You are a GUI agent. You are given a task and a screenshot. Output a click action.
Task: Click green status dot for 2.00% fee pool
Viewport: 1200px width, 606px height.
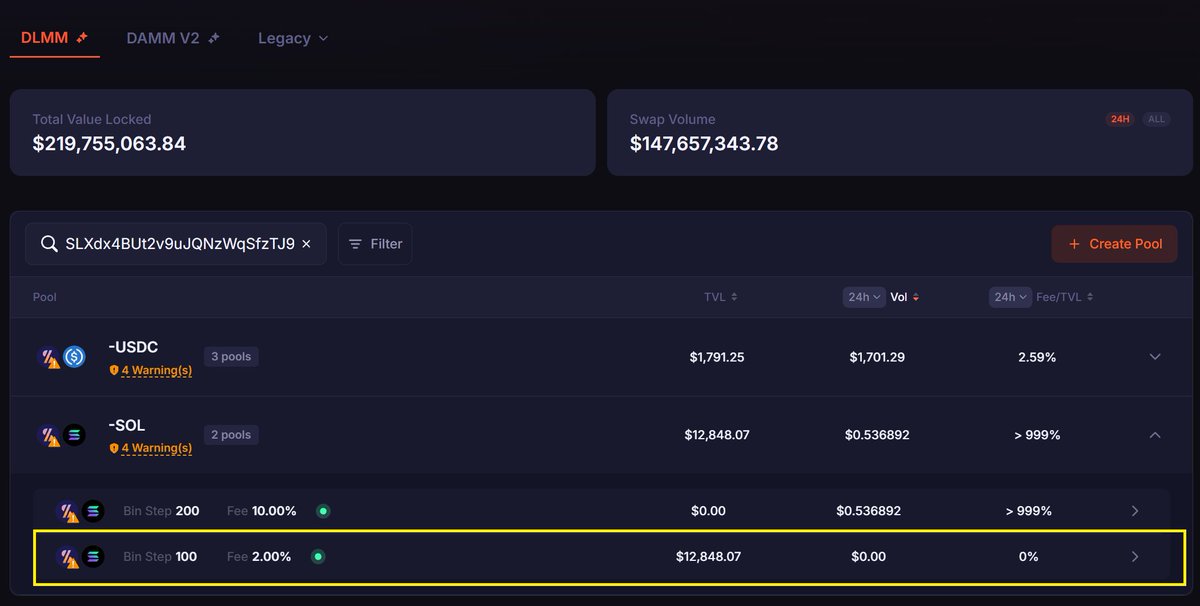(318, 557)
